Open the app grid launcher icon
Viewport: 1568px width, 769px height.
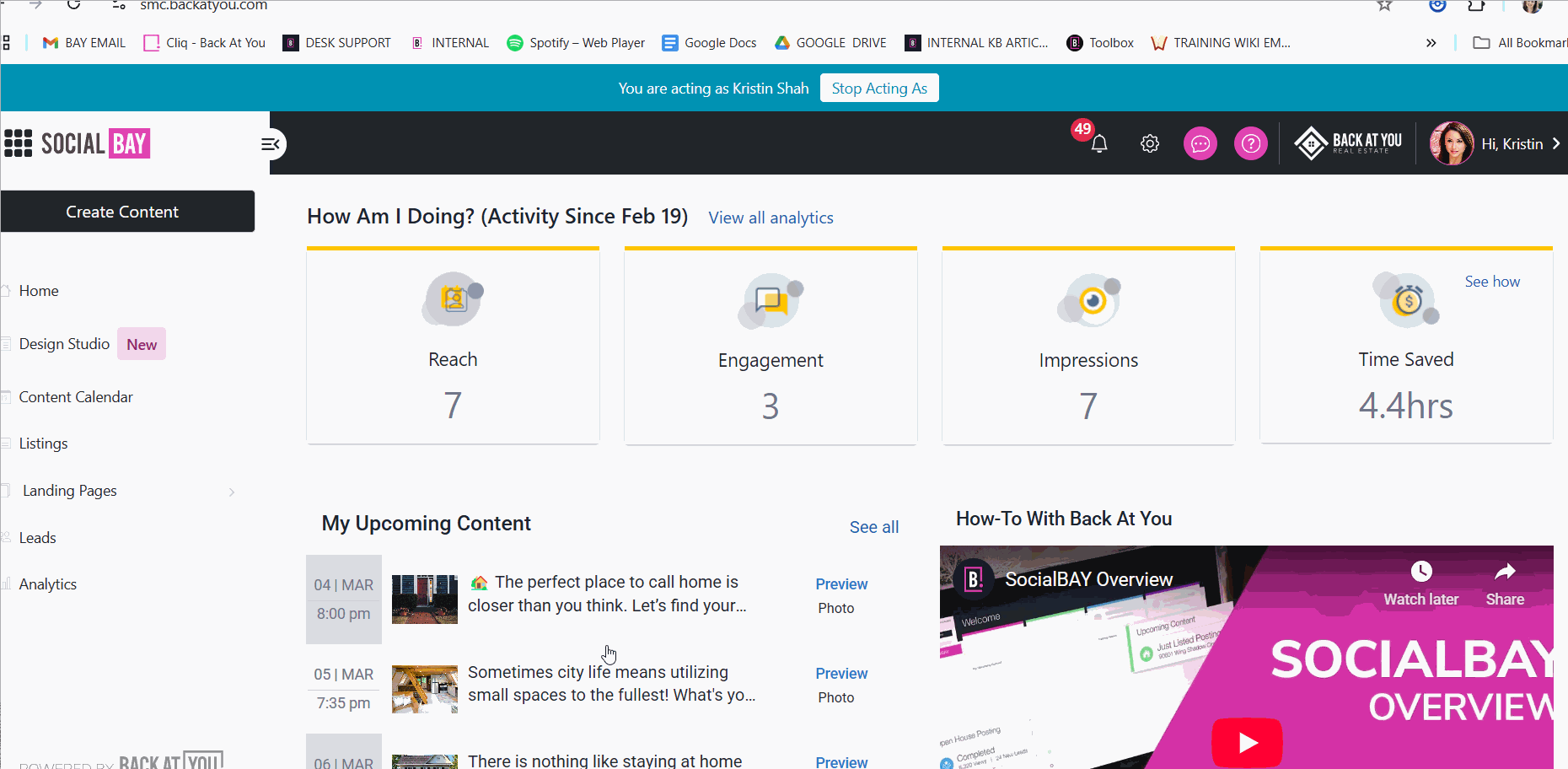click(18, 143)
